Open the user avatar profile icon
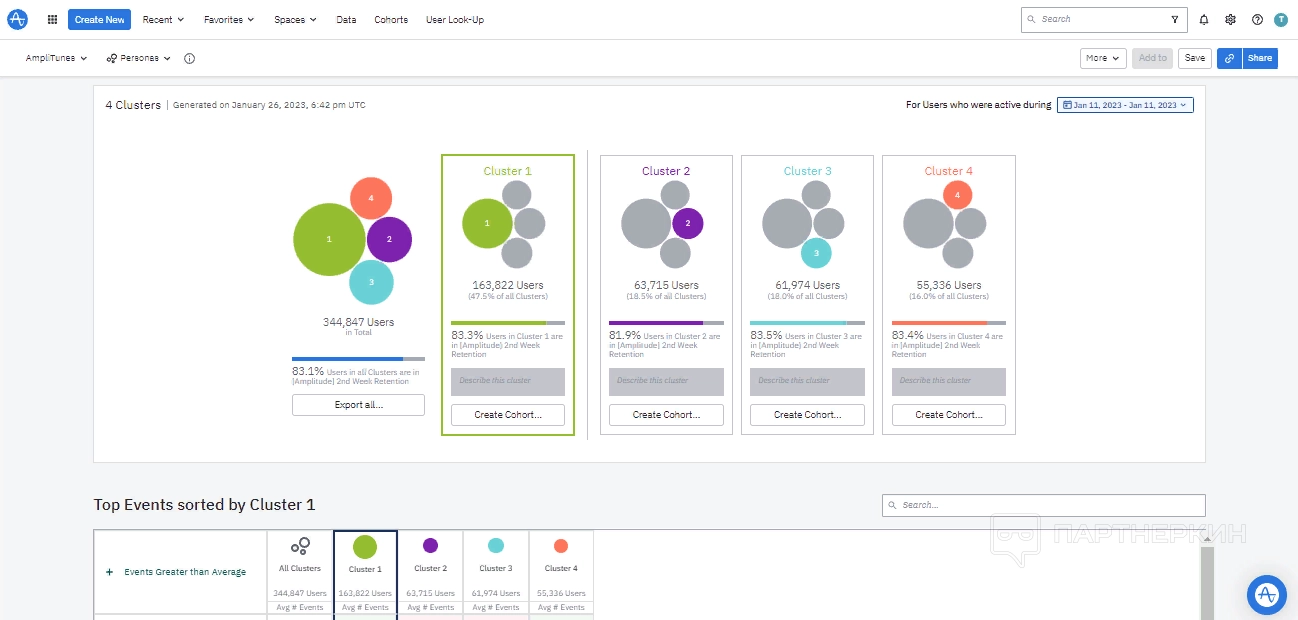 click(1281, 19)
